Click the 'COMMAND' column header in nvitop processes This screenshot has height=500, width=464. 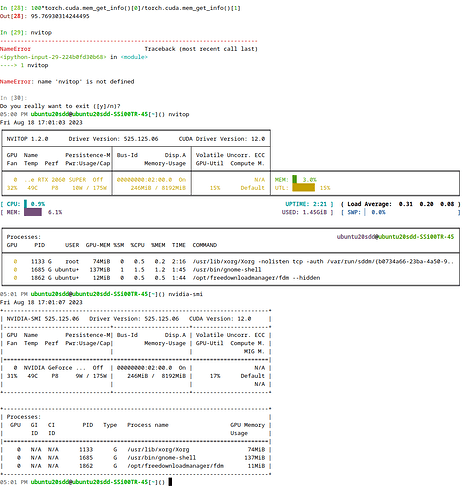[205, 245]
